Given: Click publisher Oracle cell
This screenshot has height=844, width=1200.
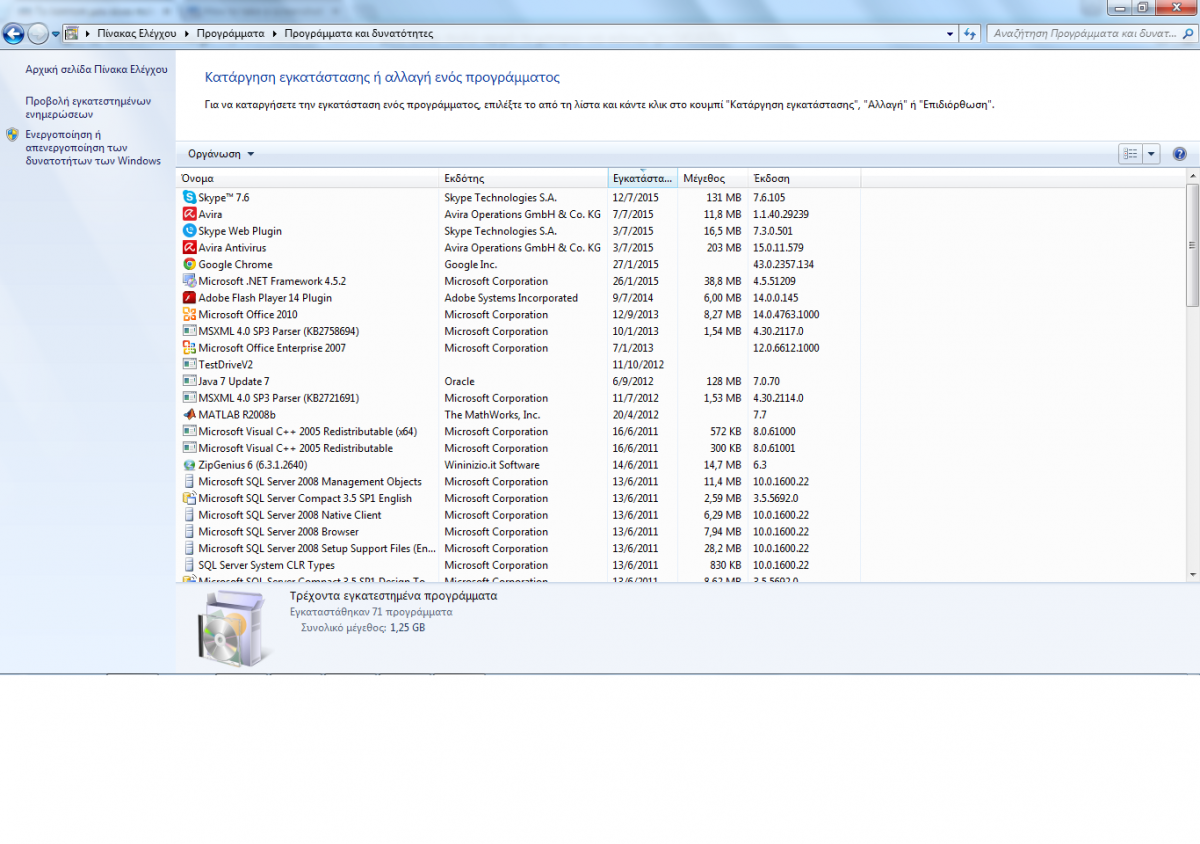Looking at the screenshot, I should pyautogui.click(x=459, y=381).
